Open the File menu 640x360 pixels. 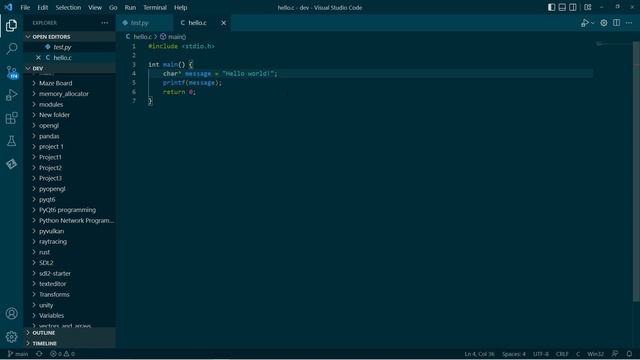pos(25,7)
